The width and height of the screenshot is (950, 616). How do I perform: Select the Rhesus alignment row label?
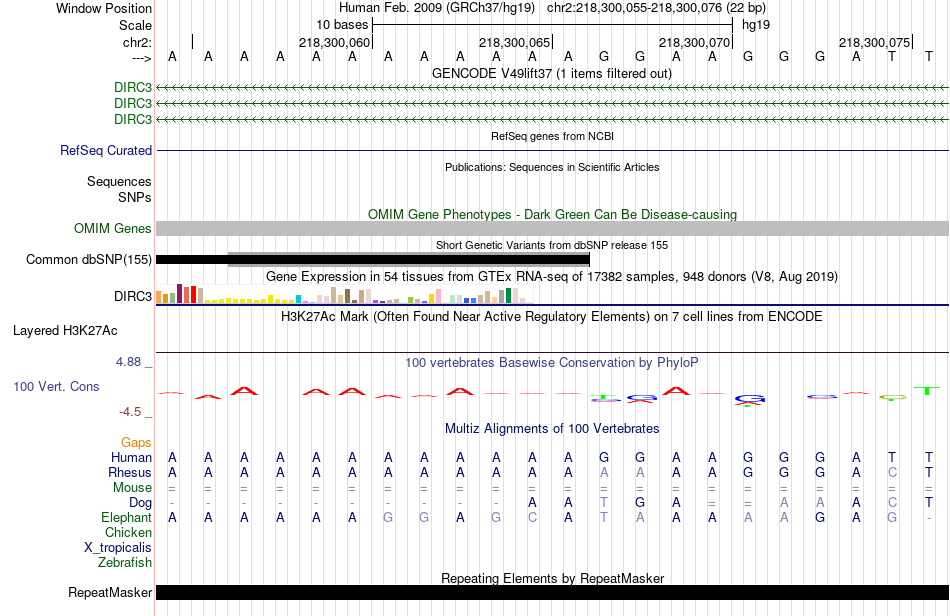[x=130, y=472]
